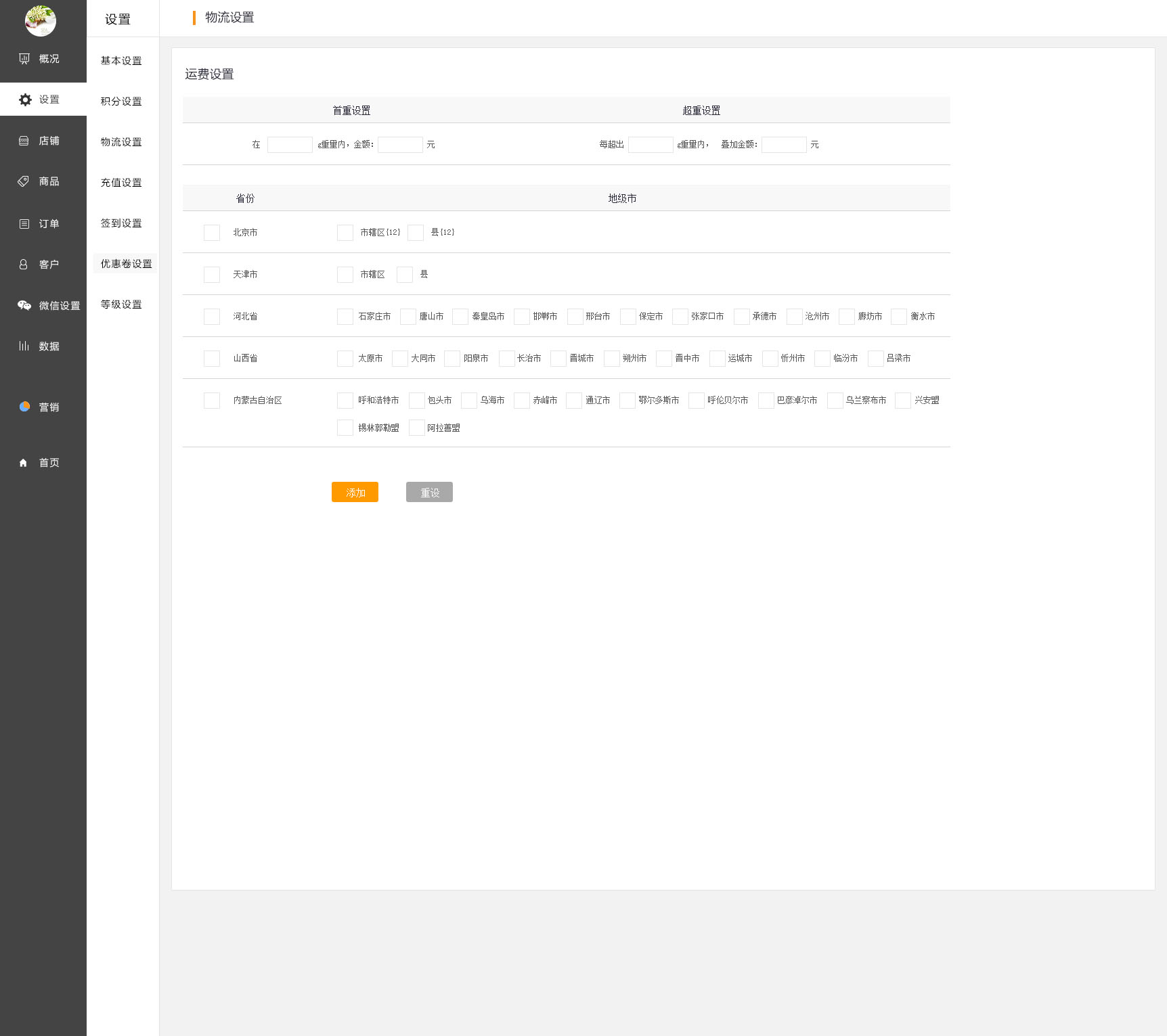1167x1036 pixels.
Task: Click the product (商品) tag icon
Action: point(24,181)
